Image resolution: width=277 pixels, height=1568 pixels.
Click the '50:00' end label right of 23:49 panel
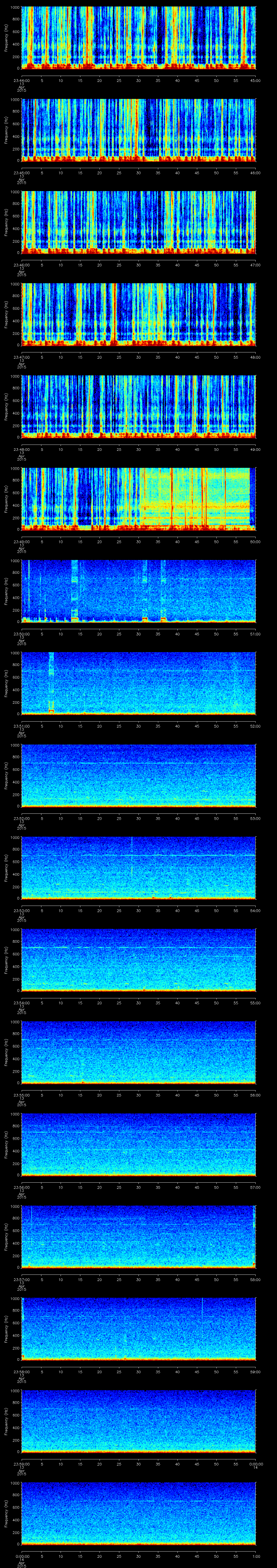tap(256, 542)
